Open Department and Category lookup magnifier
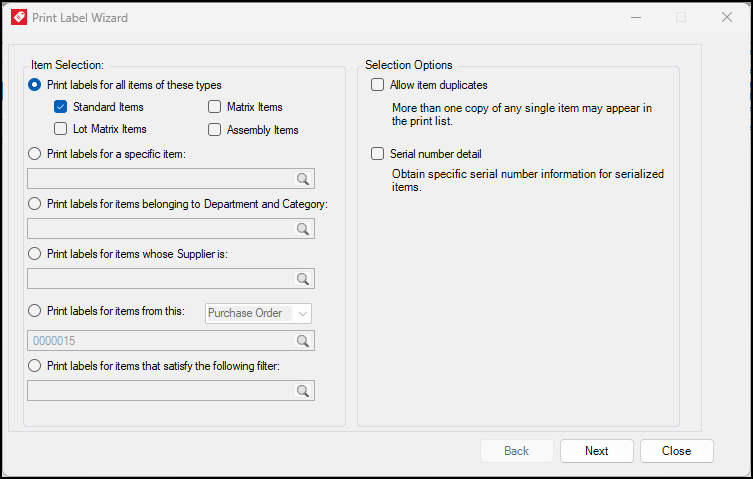753x479 pixels. [303, 229]
